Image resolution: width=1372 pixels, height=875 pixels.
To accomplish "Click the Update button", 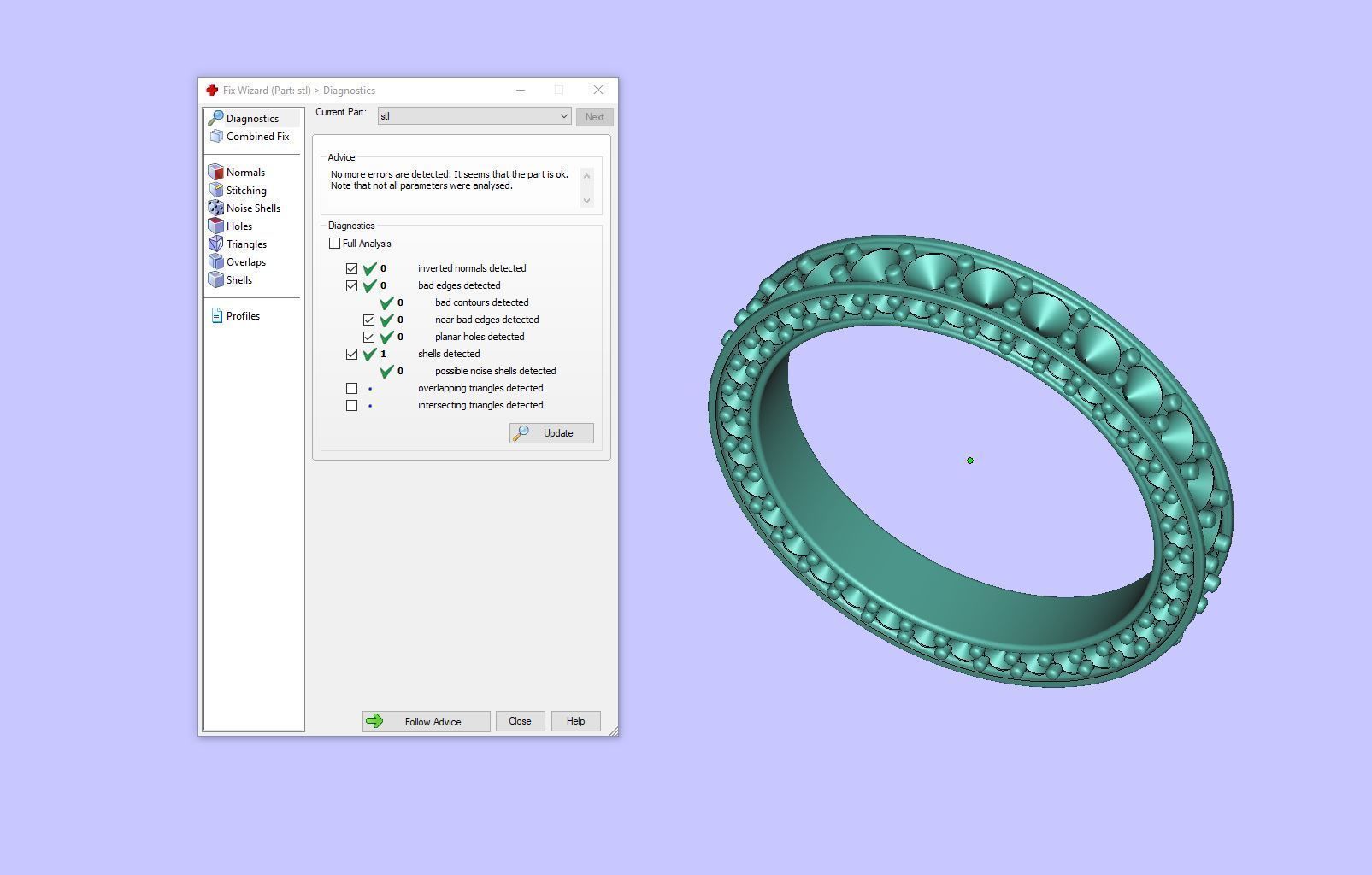I will (x=551, y=433).
